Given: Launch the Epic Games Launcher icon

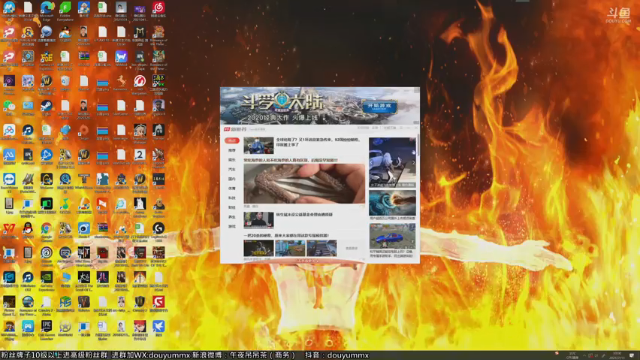Looking at the screenshot, I should [47, 326].
